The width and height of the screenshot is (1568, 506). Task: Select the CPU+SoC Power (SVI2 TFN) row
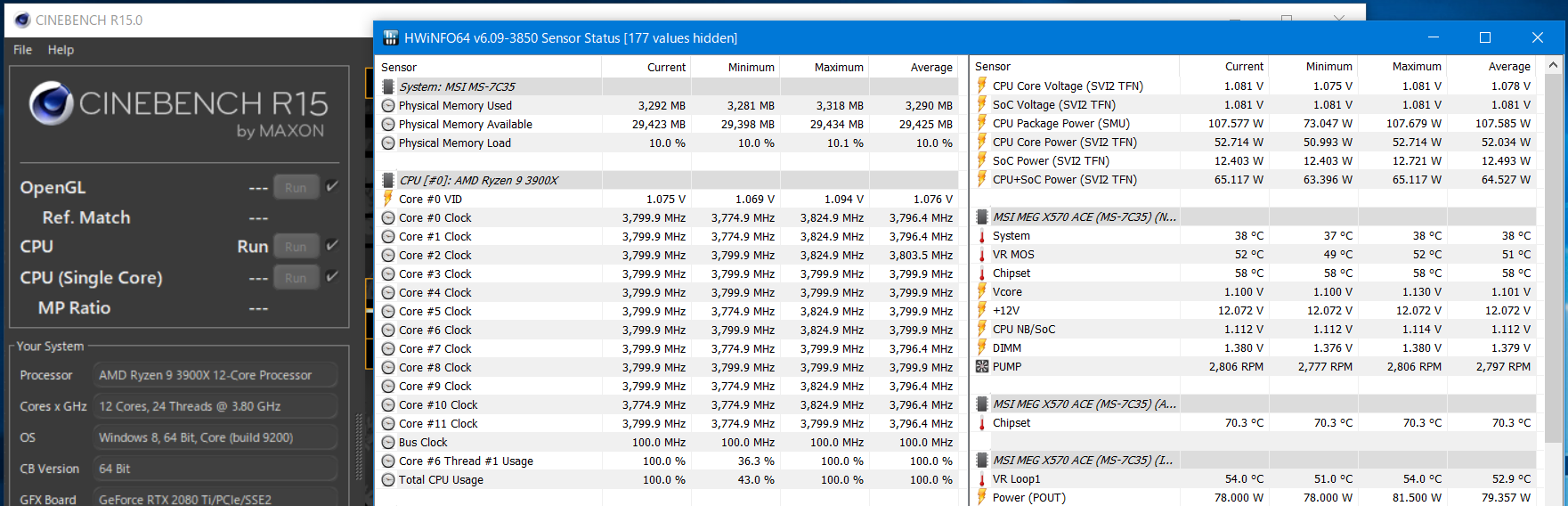pyautogui.click(x=1254, y=179)
